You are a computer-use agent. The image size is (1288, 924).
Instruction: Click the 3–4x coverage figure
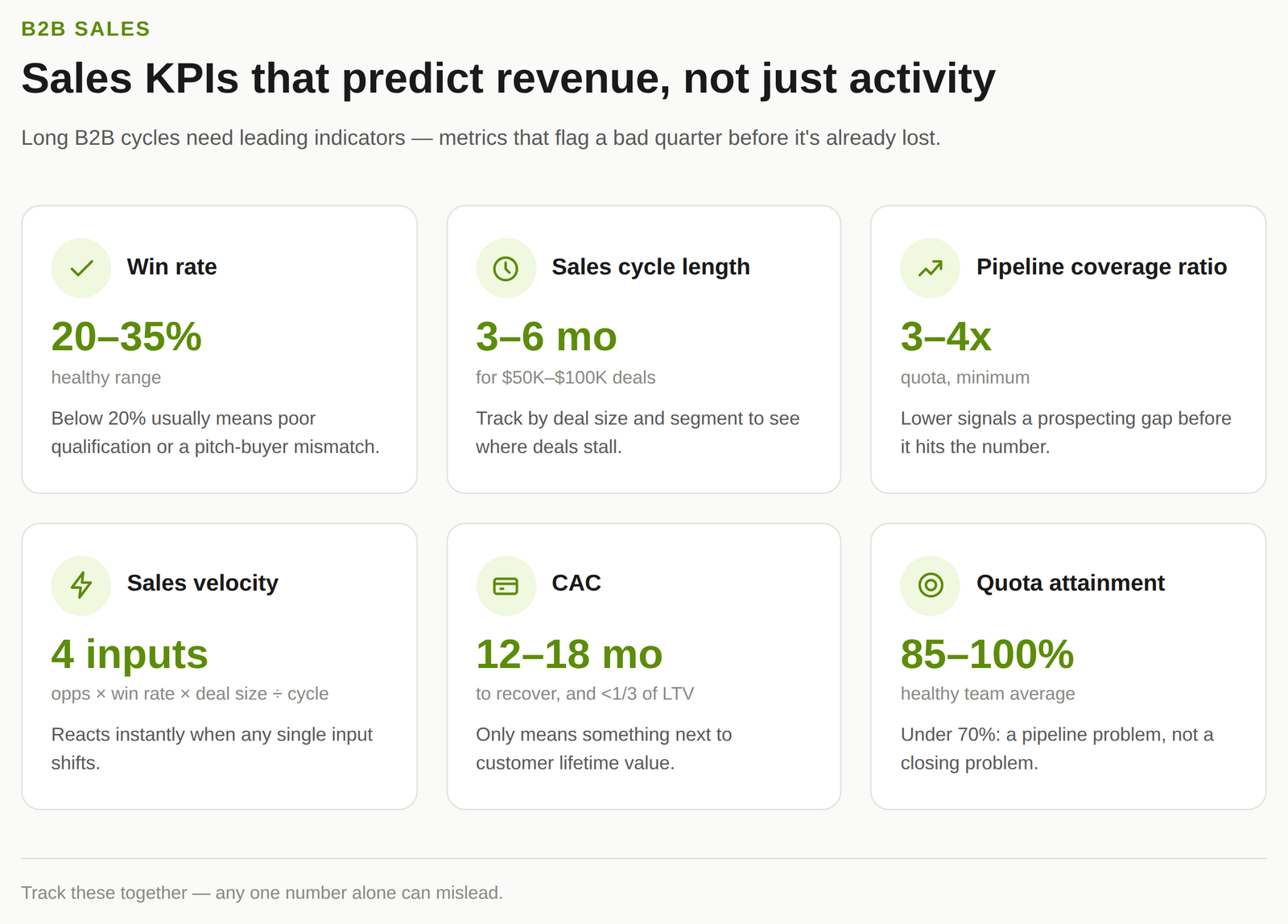946,336
